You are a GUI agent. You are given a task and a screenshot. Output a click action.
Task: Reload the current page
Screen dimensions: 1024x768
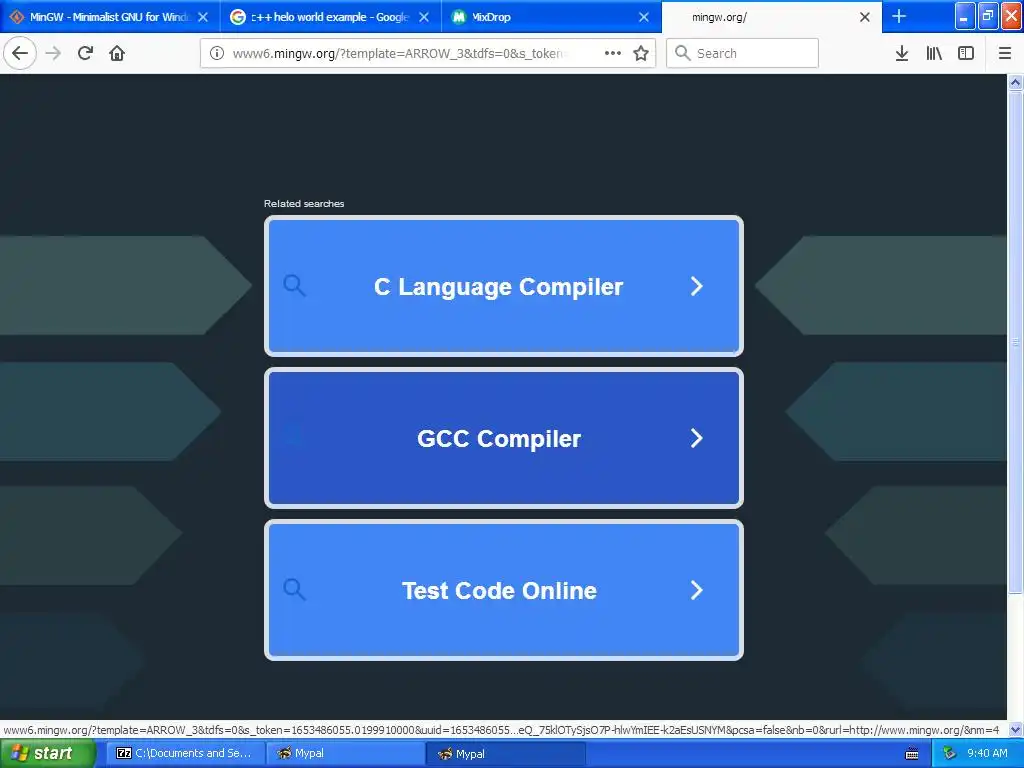[x=85, y=53]
